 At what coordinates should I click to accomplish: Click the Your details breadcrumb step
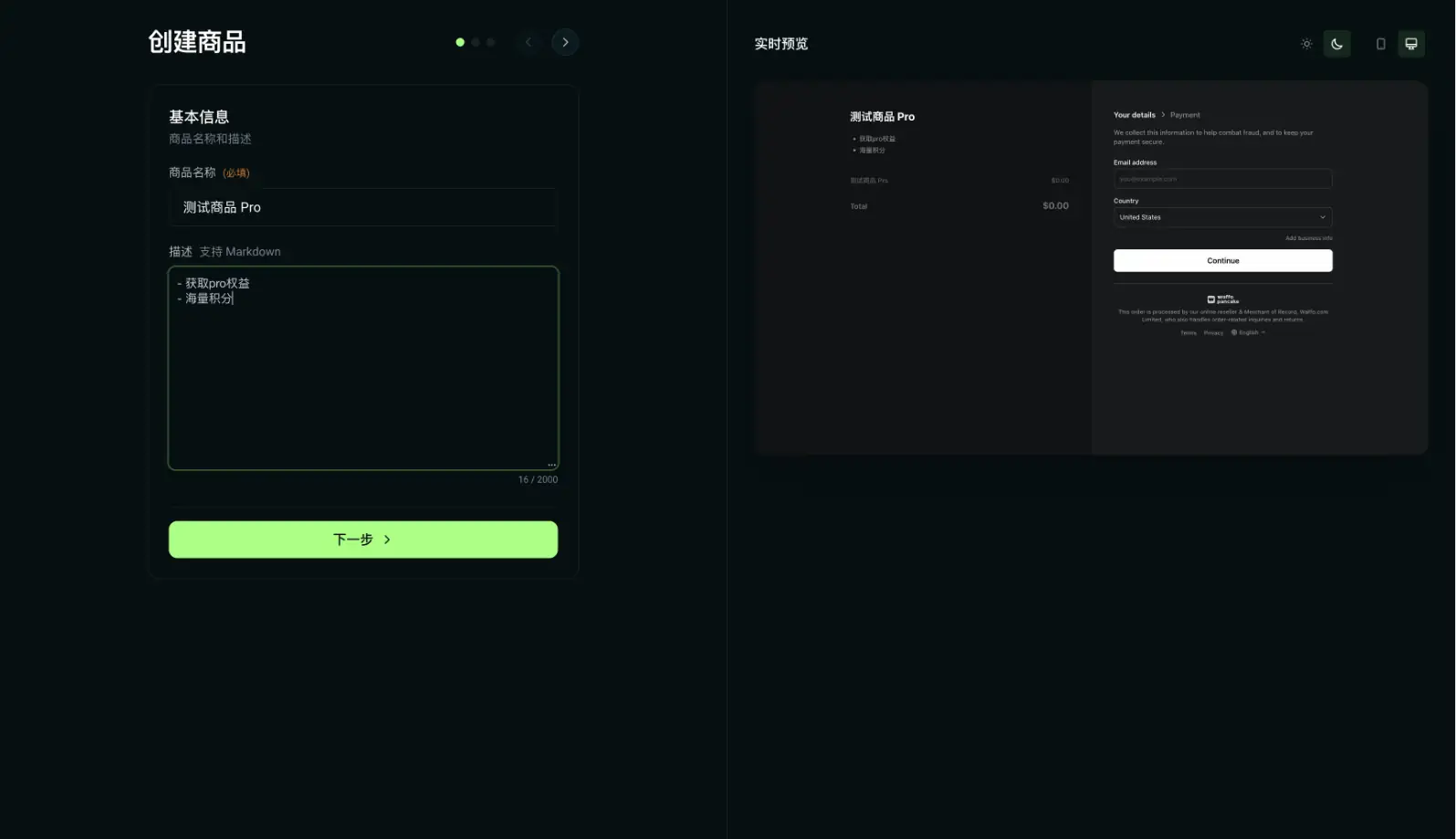[1134, 115]
